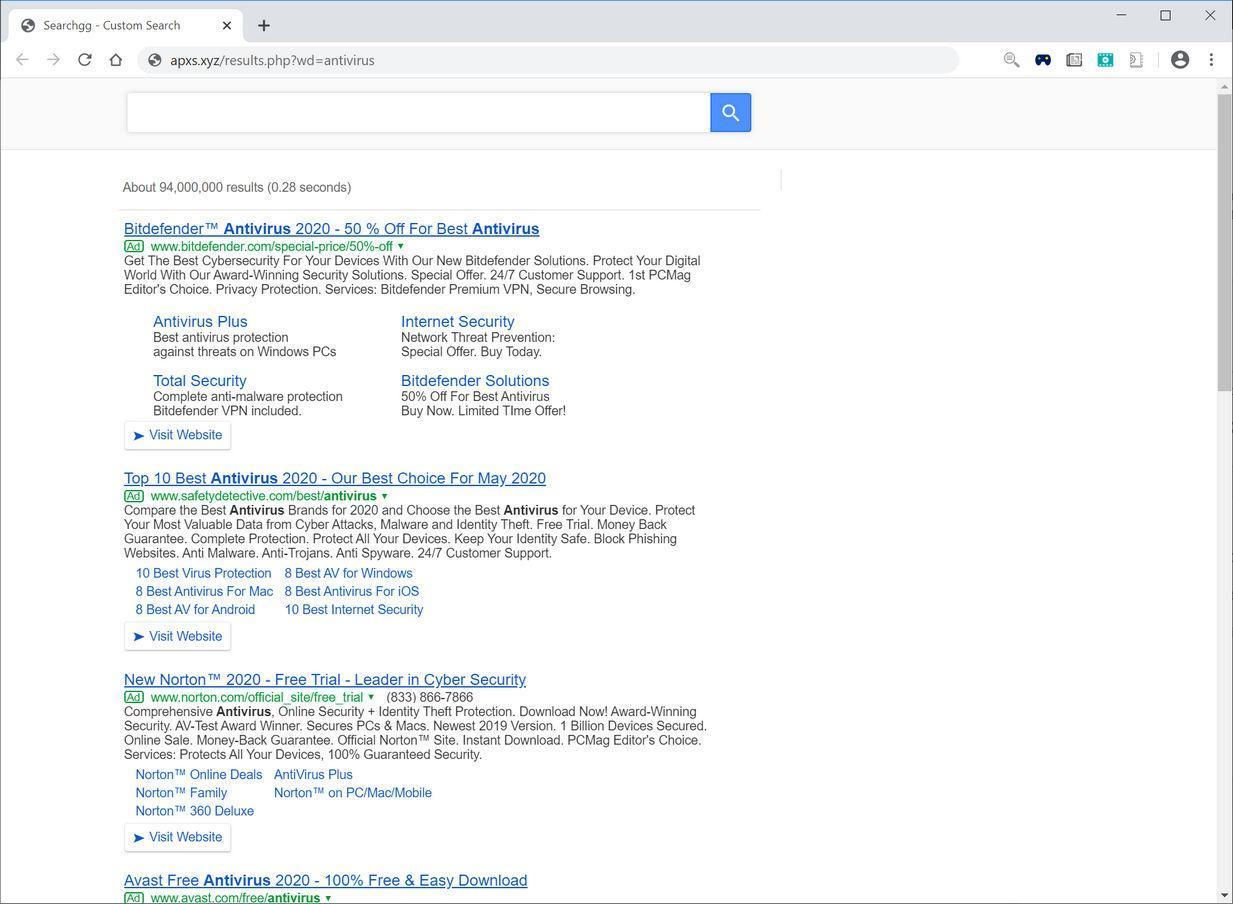The height and width of the screenshot is (904, 1233).
Task: Expand dropdown arrow after avast.com URL
Action: (x=328, y=898)
